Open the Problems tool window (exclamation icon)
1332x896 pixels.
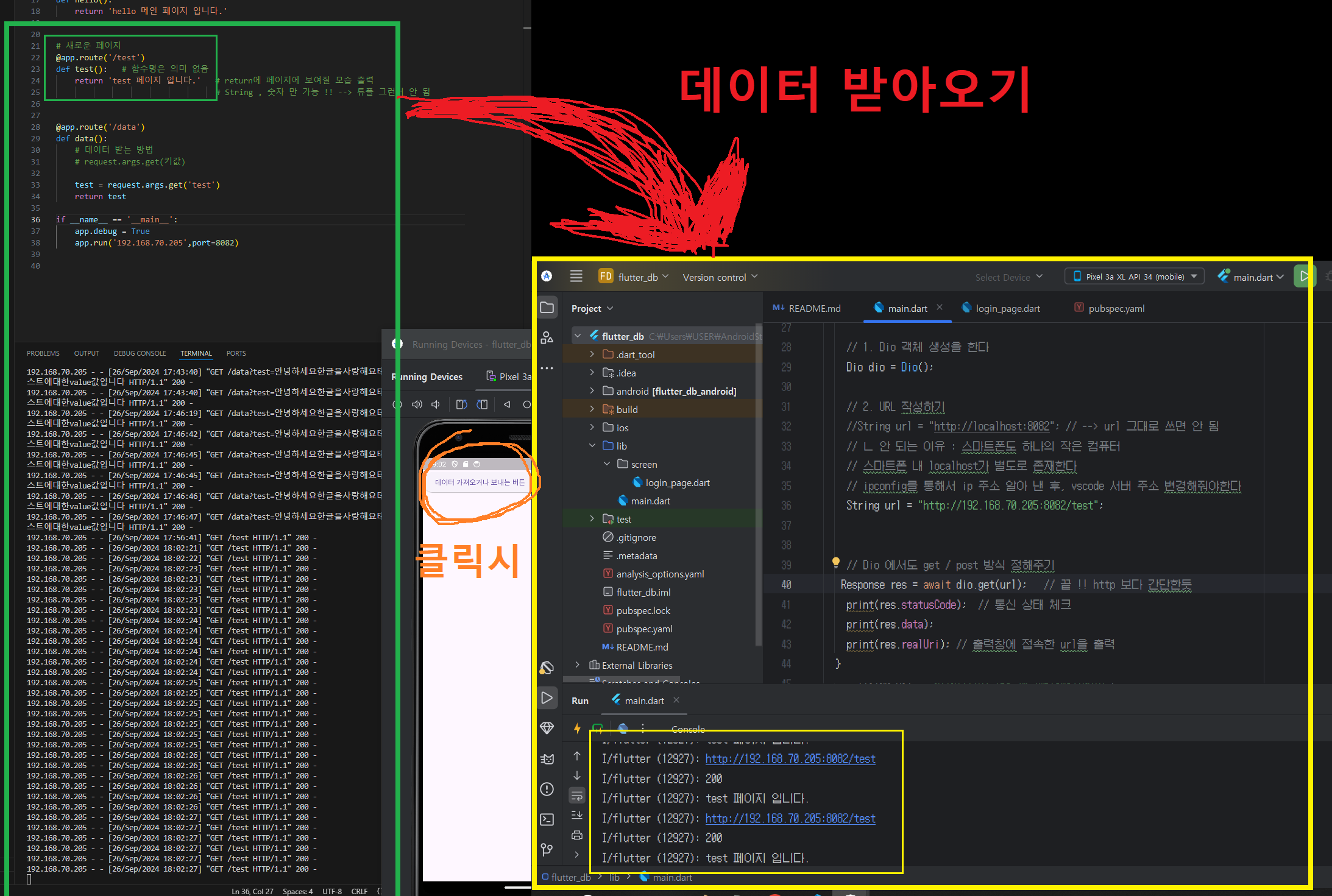pyautogui.click(x=547, y=789)
